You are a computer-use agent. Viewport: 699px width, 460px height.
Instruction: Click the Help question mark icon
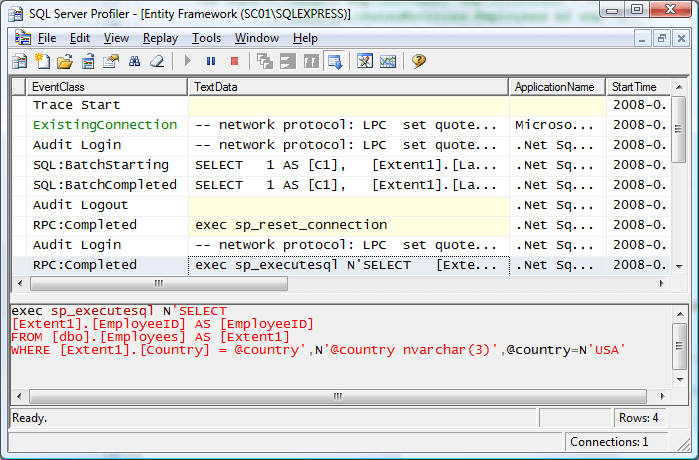(x=419, y=61)
